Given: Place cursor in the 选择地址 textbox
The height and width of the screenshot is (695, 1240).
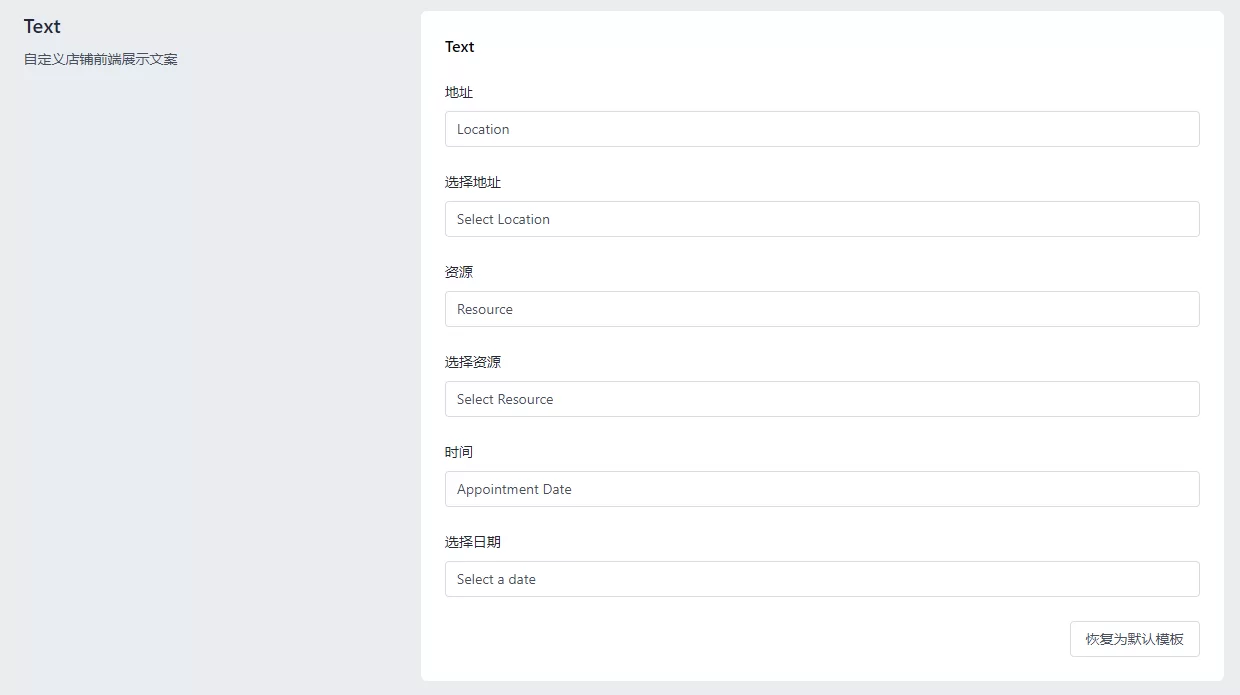Looking at the screenshot, I should click(821, 219).
